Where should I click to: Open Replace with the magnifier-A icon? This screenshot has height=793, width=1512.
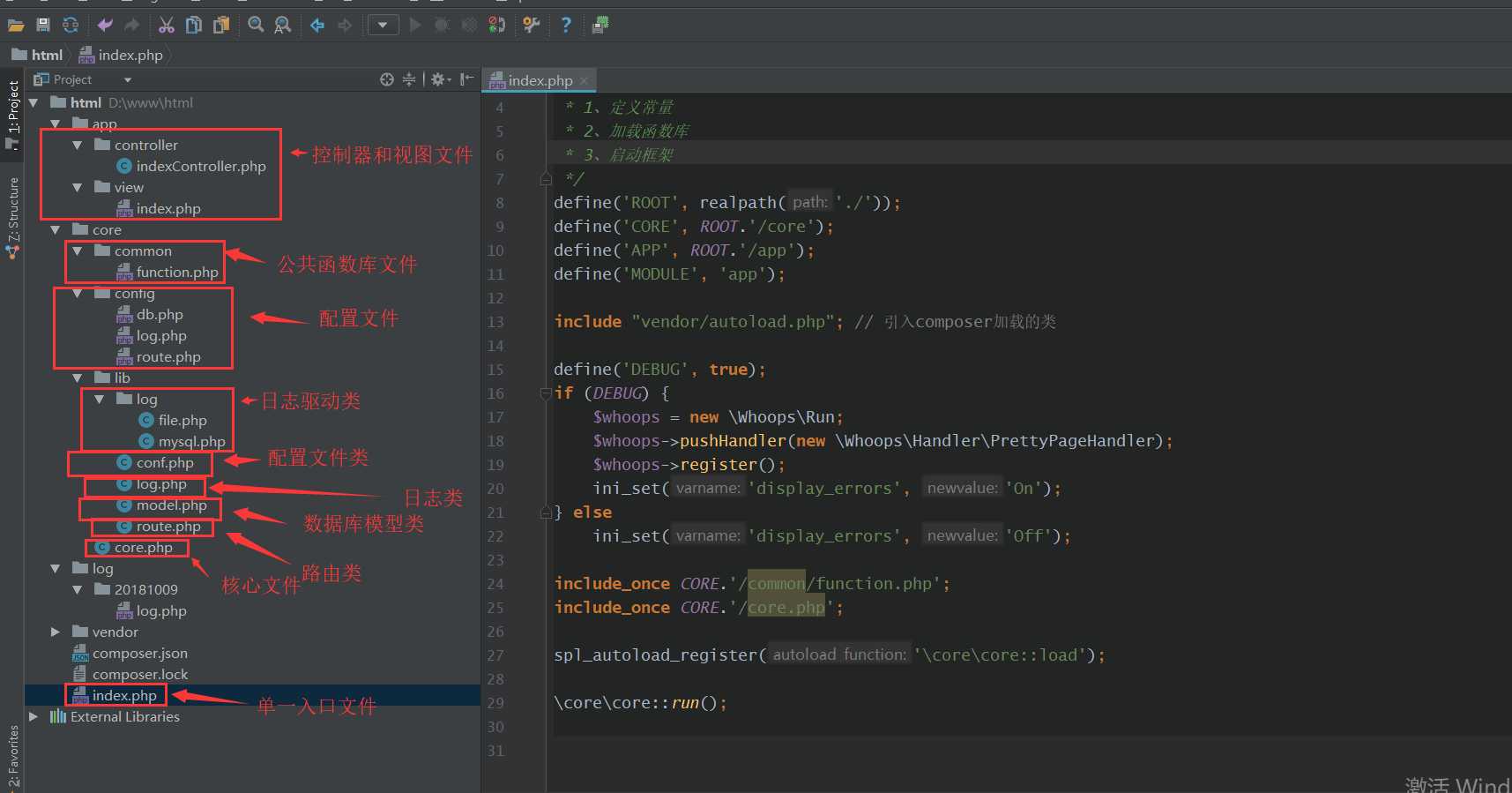click(283, 26)
